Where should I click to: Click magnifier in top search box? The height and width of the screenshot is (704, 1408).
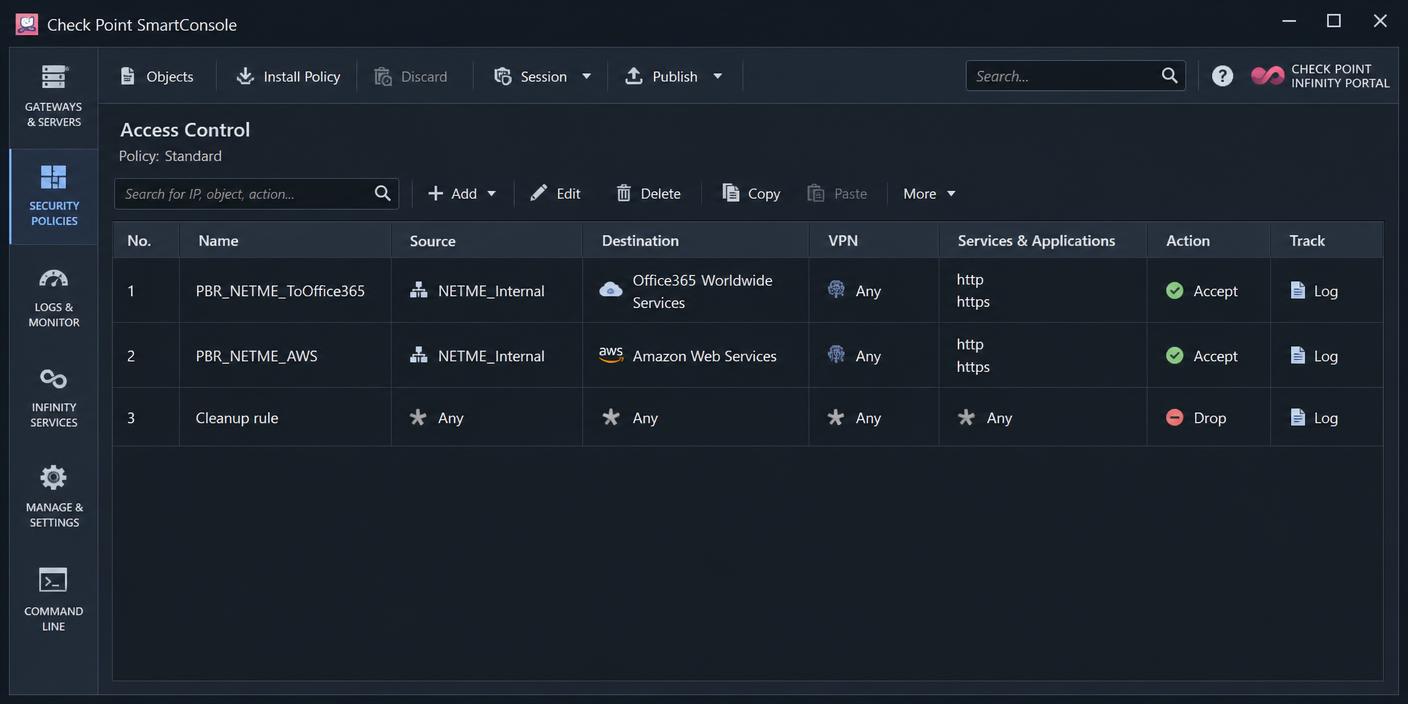tap(1169, 76)
